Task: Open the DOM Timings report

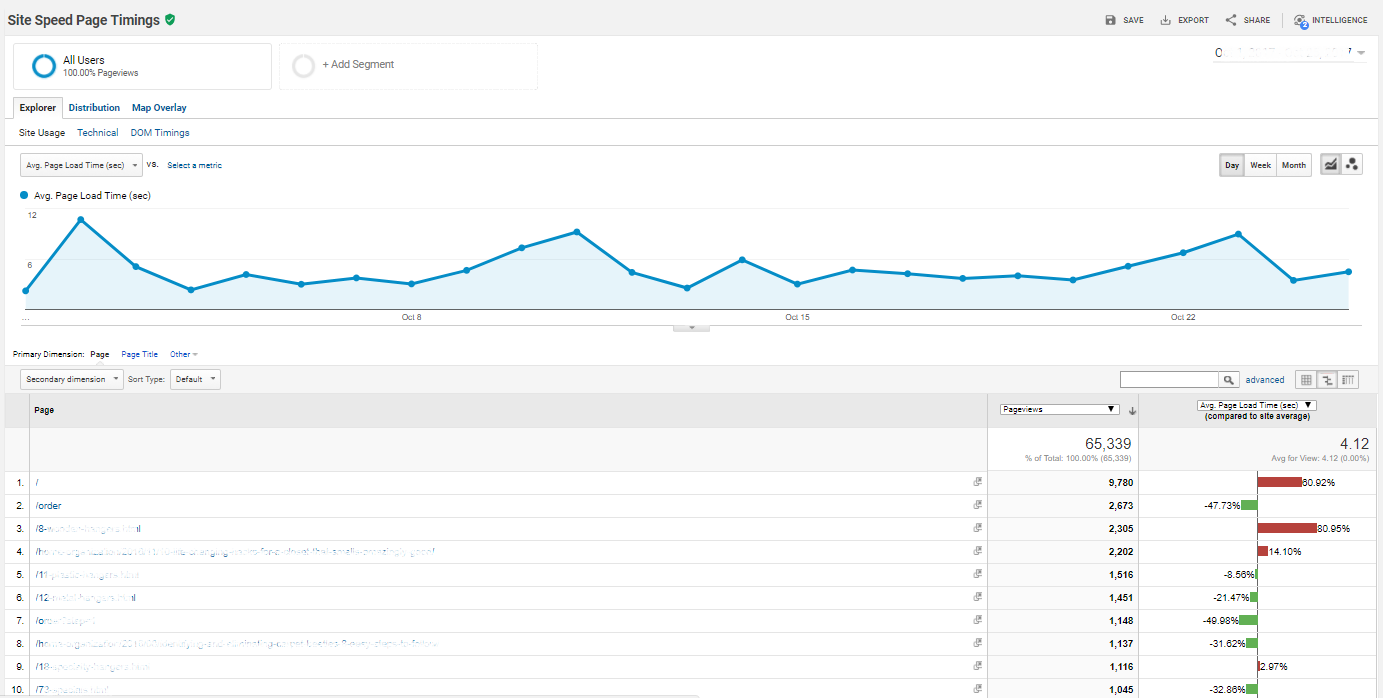Action: click(x=160, y=132)
